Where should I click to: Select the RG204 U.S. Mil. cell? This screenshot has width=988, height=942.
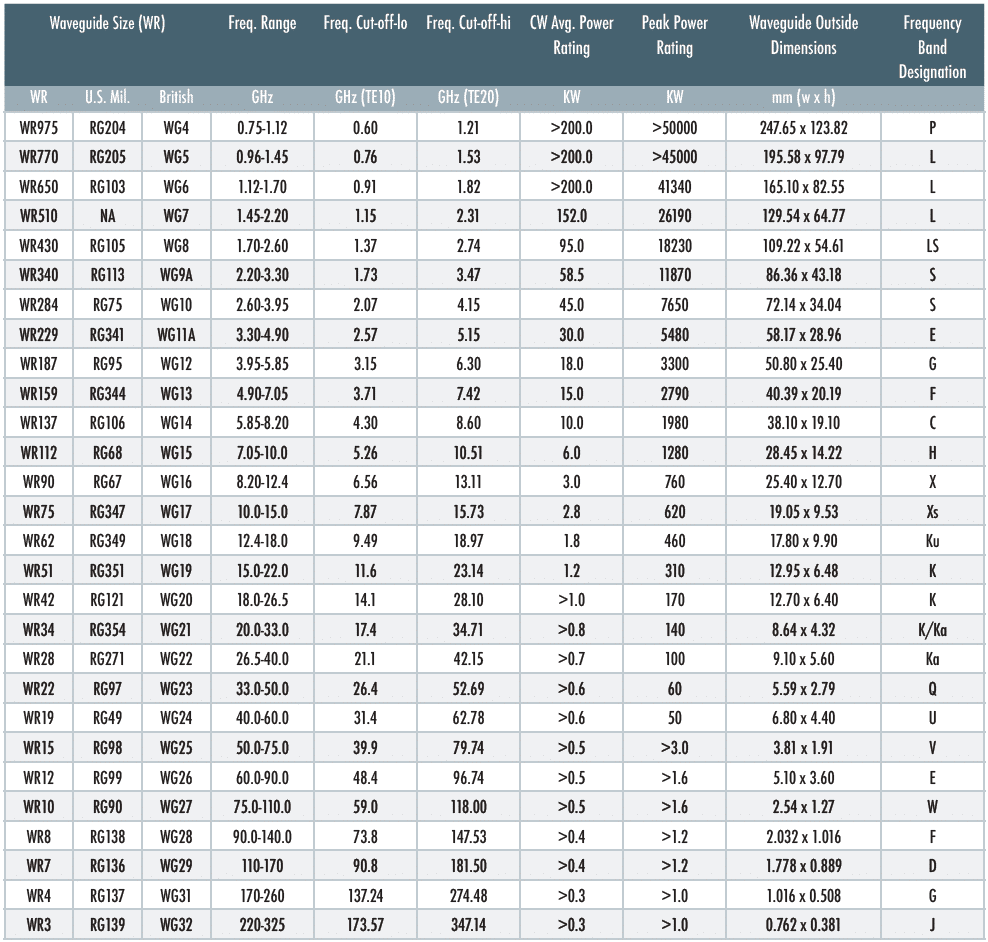click(x=107, y=128)
